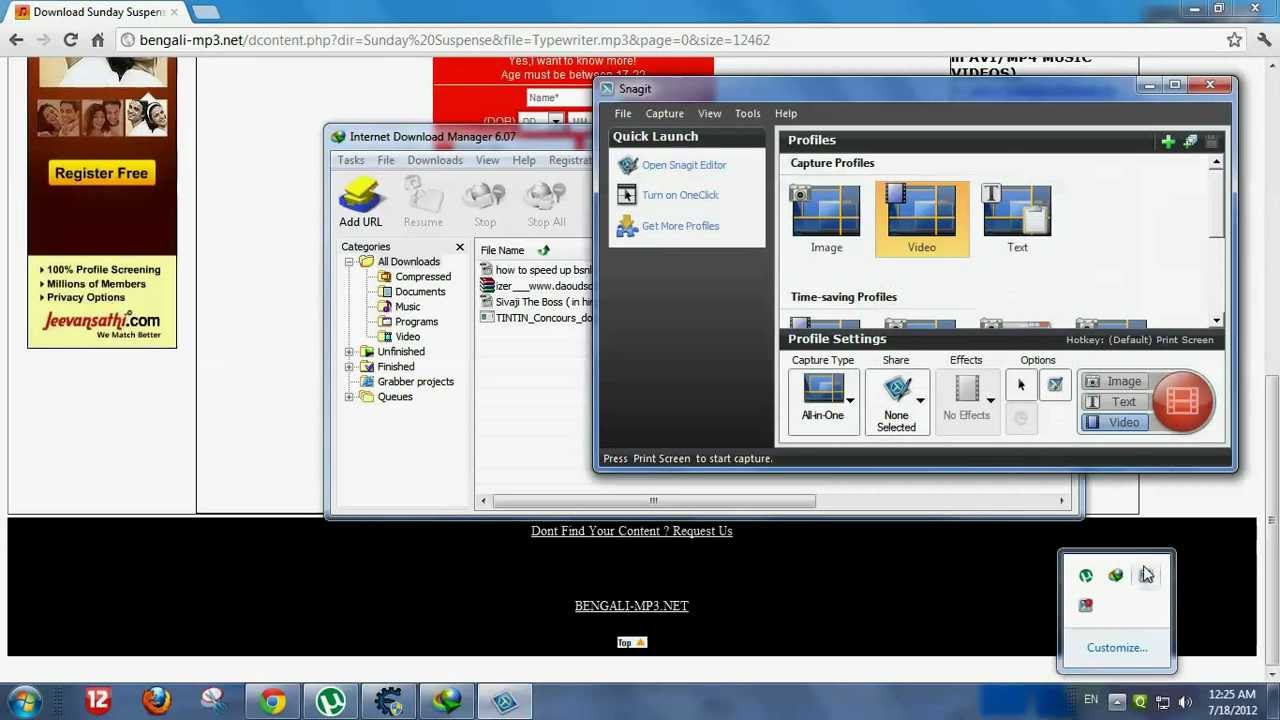The height and width of the screenshot is (720, 1280).
Task: Expand the Grabber projects node
Action: pos(349,382)
